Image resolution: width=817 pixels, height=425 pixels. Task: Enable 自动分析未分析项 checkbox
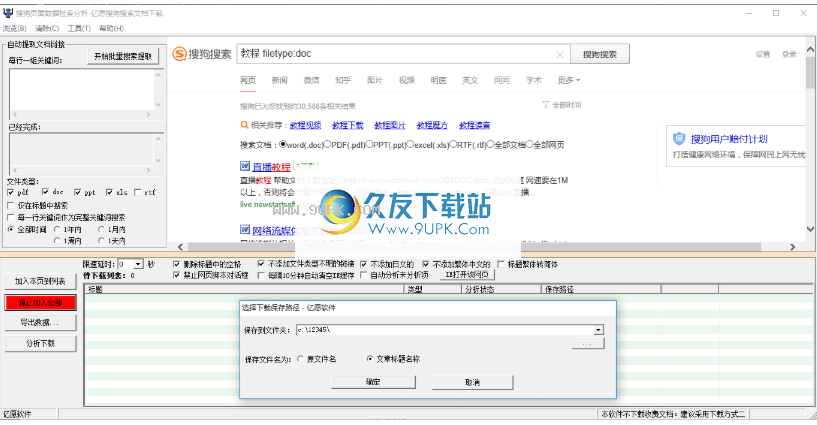(x=364, y=275)
